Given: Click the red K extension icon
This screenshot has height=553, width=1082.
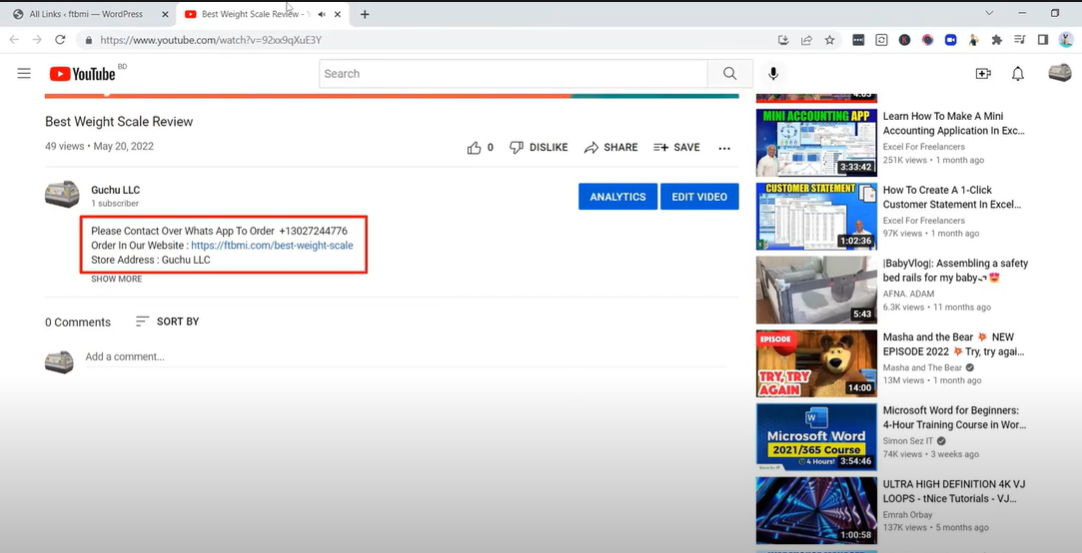Looking at the screenshot, I should point(904,40).
